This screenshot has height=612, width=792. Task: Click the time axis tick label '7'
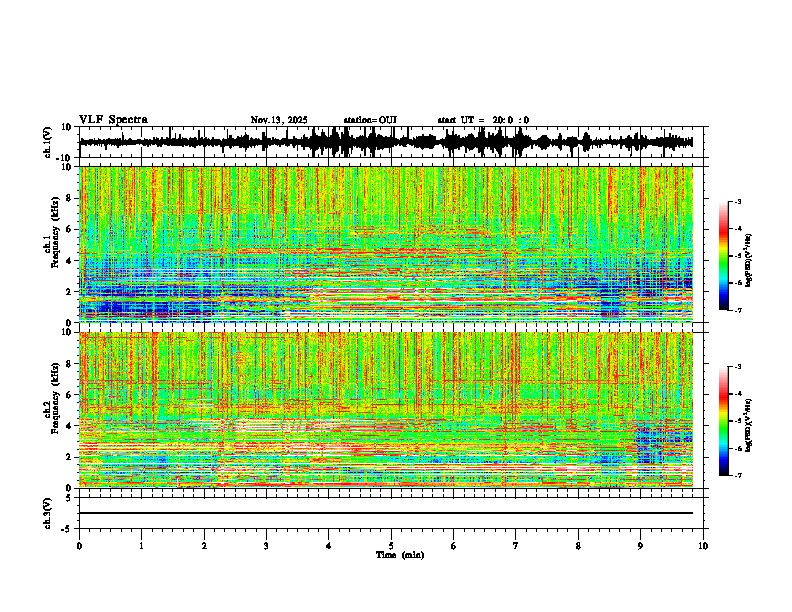516,546
